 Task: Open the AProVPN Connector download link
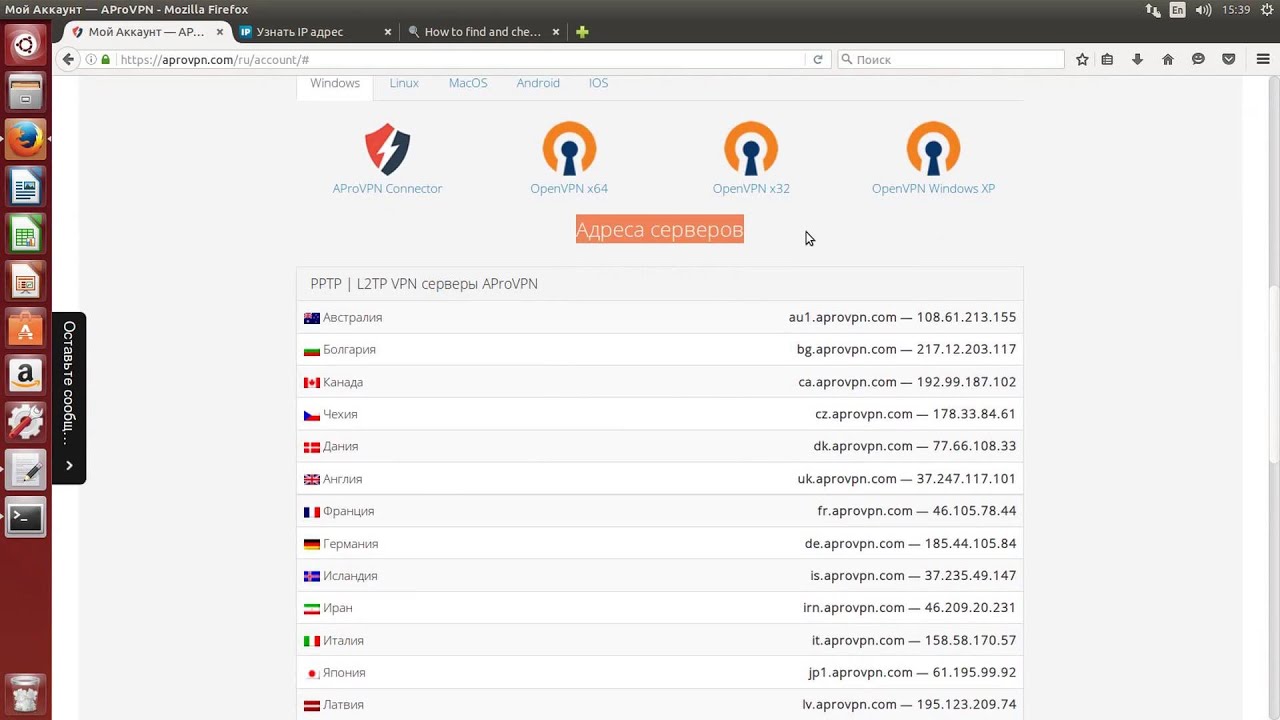pos(387,188)
